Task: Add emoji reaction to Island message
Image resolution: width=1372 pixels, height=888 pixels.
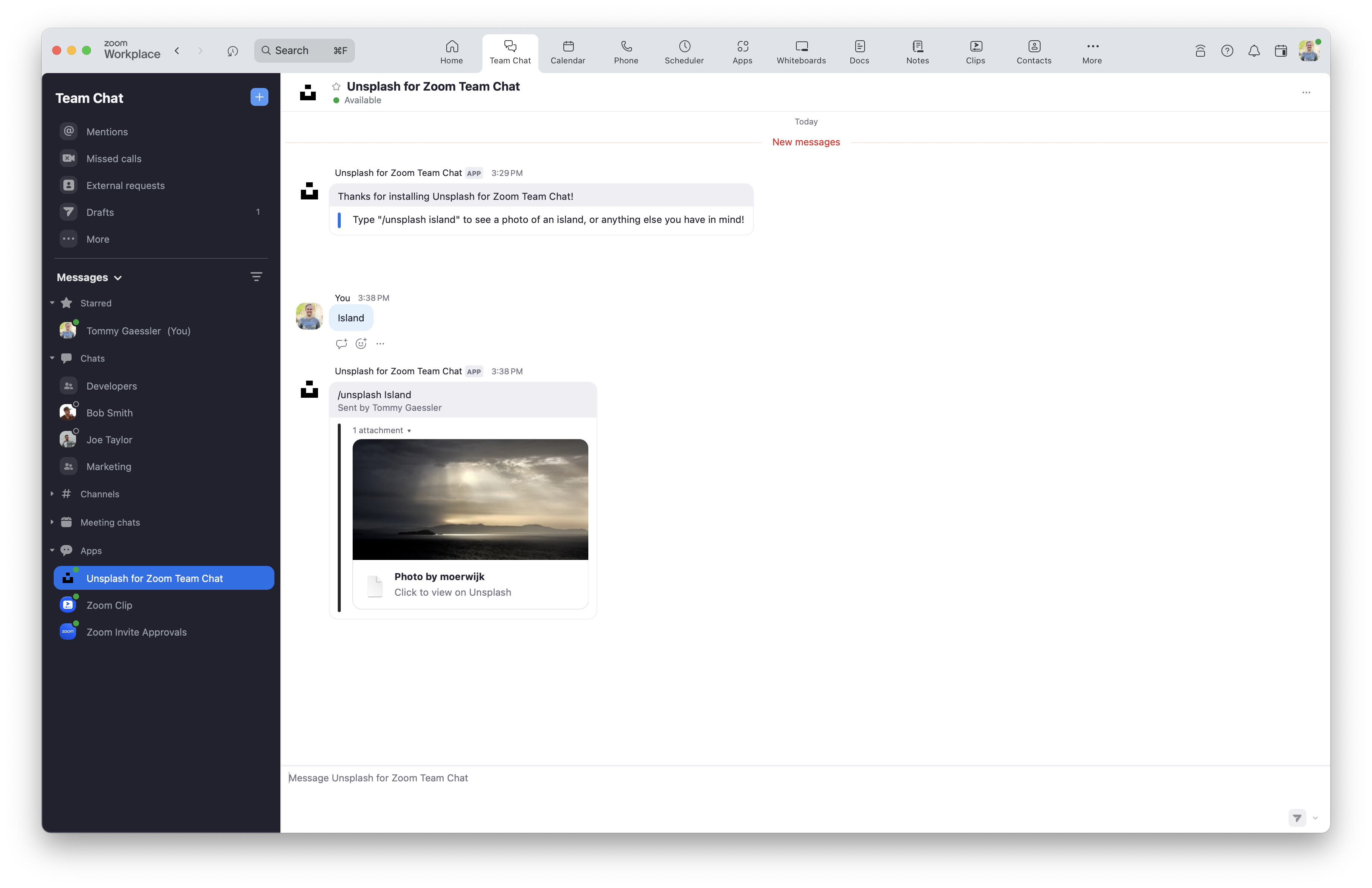Action: [361, 343]
